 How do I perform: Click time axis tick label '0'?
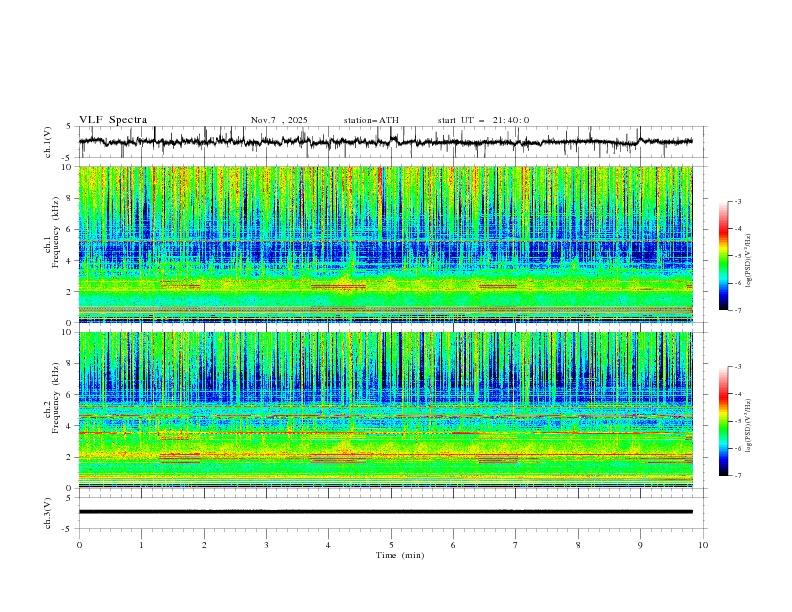(79, 545)
